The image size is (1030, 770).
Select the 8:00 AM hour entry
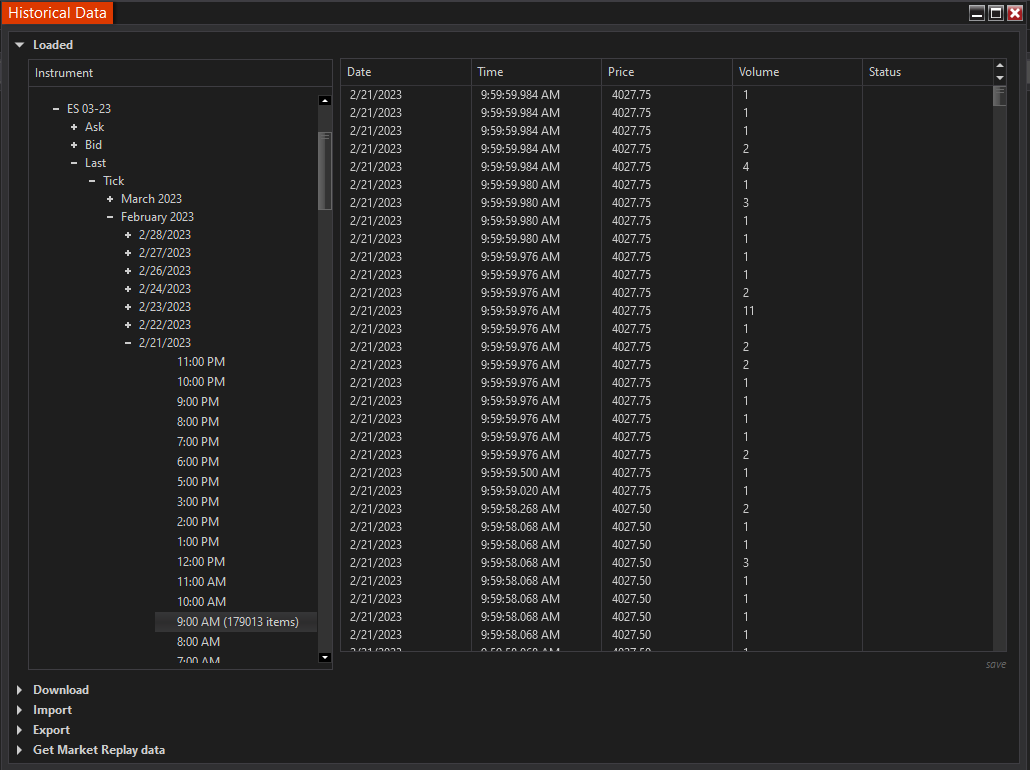[198, 642]
